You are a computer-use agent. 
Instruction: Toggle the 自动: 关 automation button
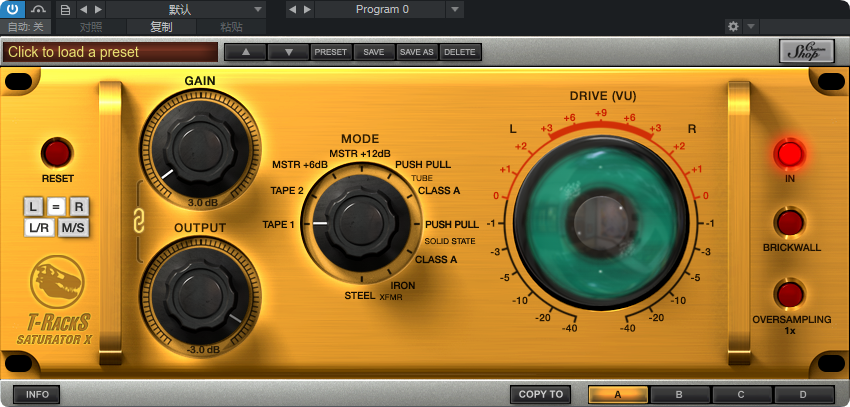pos(25,27)
